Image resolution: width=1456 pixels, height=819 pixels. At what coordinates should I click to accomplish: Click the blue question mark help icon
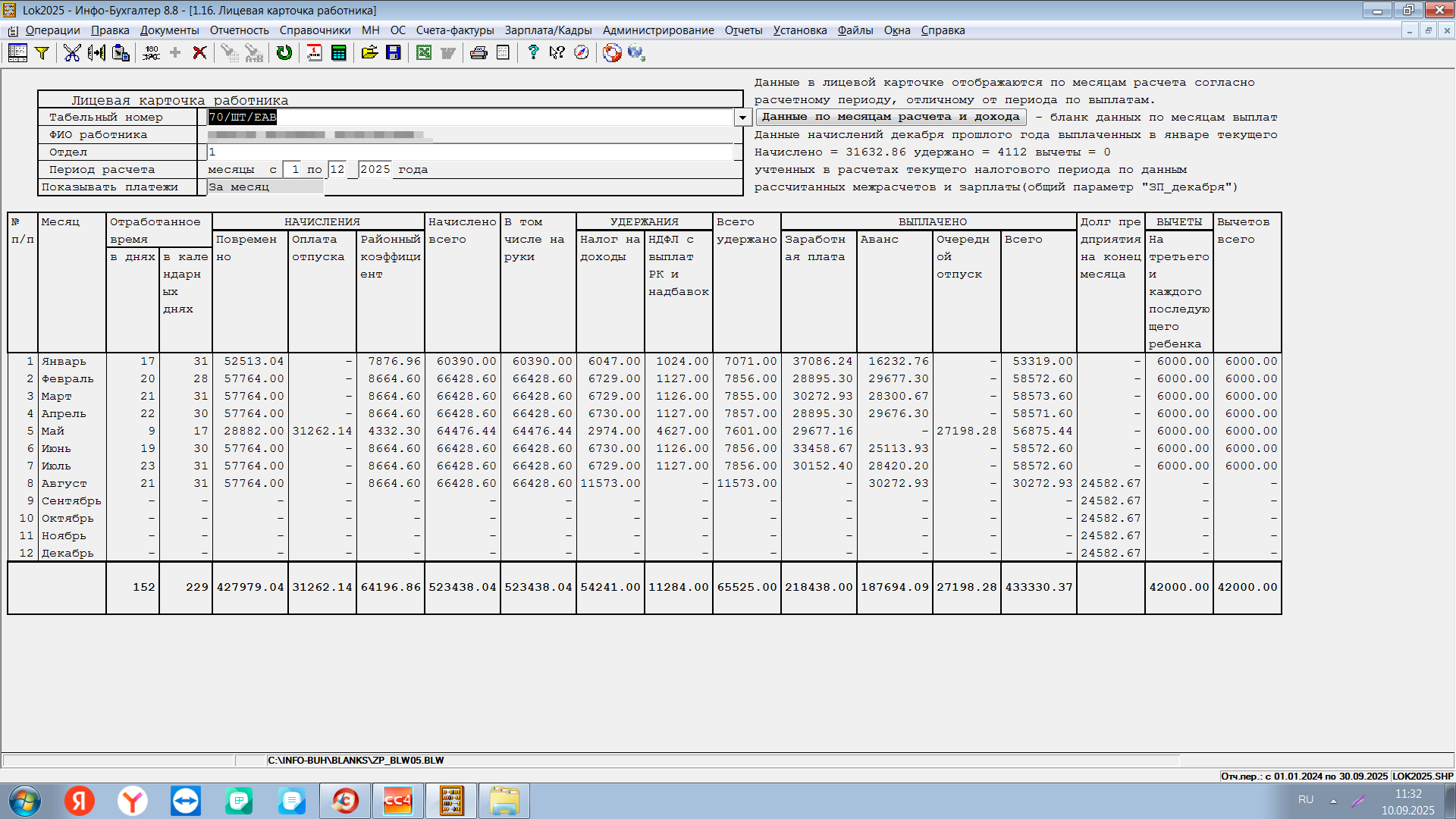[533, 52]
